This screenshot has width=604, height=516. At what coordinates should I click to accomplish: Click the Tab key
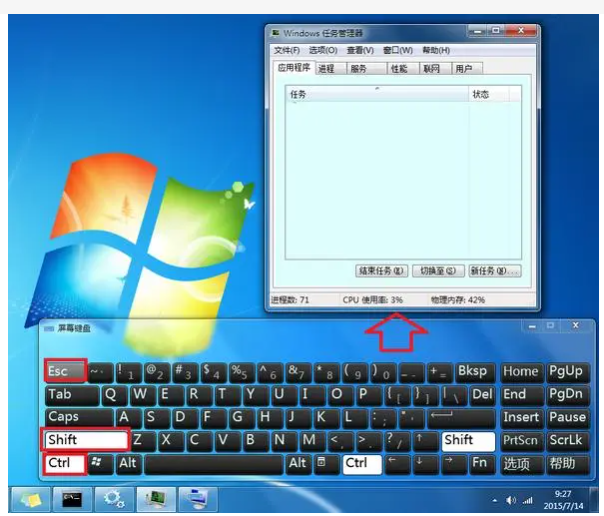pos(72,395)
